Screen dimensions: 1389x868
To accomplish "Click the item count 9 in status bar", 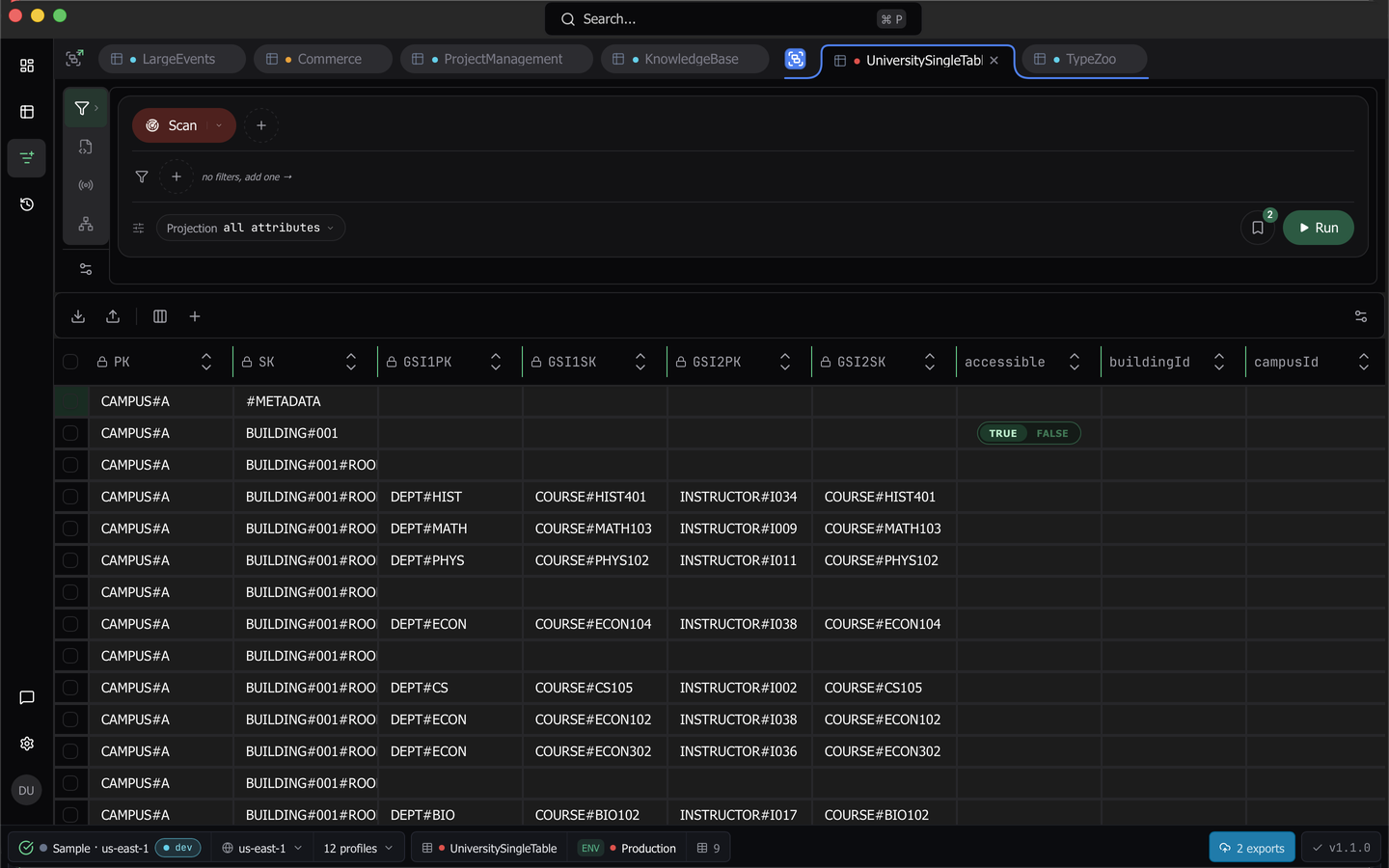I will click(x=709, y=848).
